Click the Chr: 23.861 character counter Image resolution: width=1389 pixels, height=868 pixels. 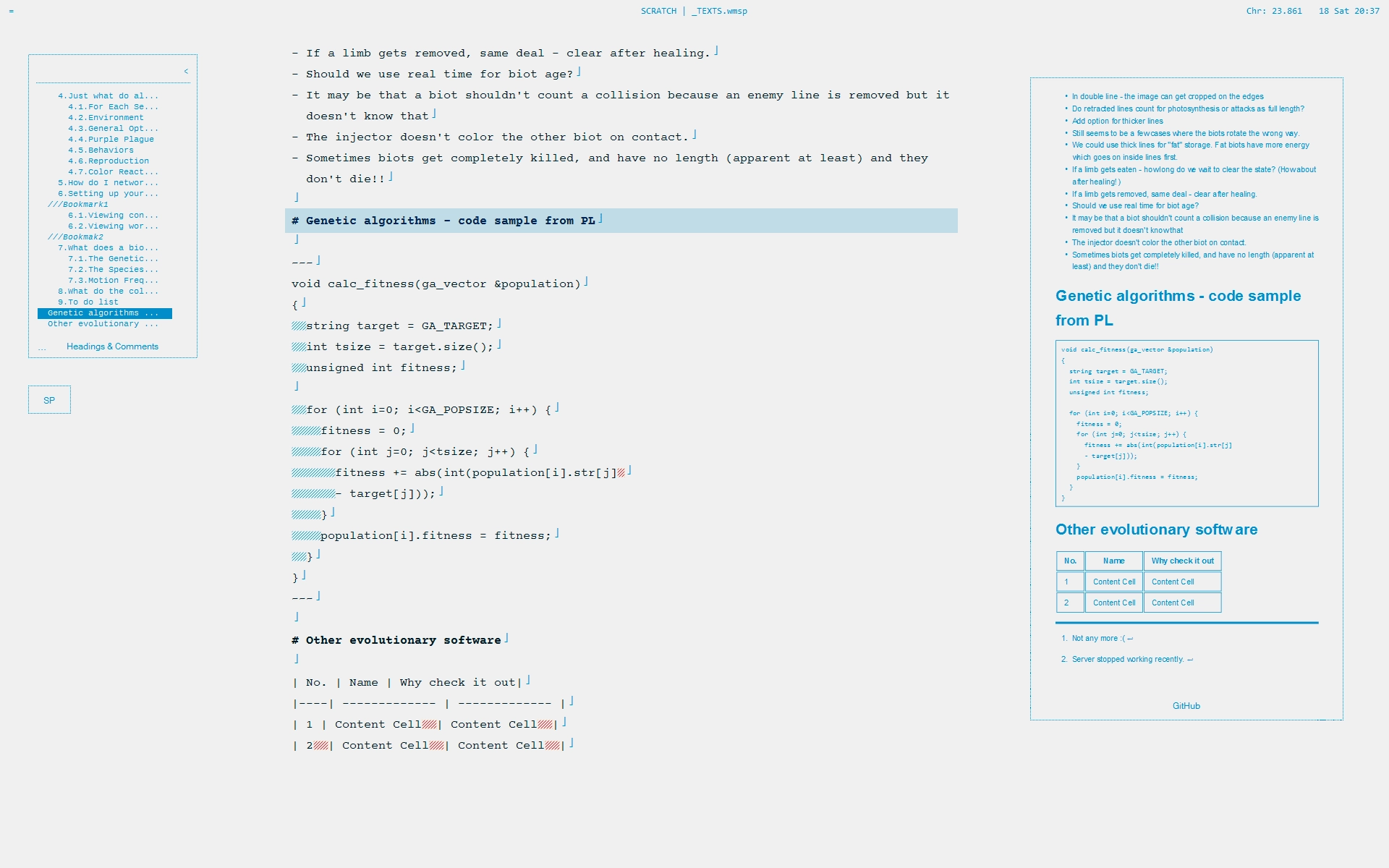click(1273, 11)
